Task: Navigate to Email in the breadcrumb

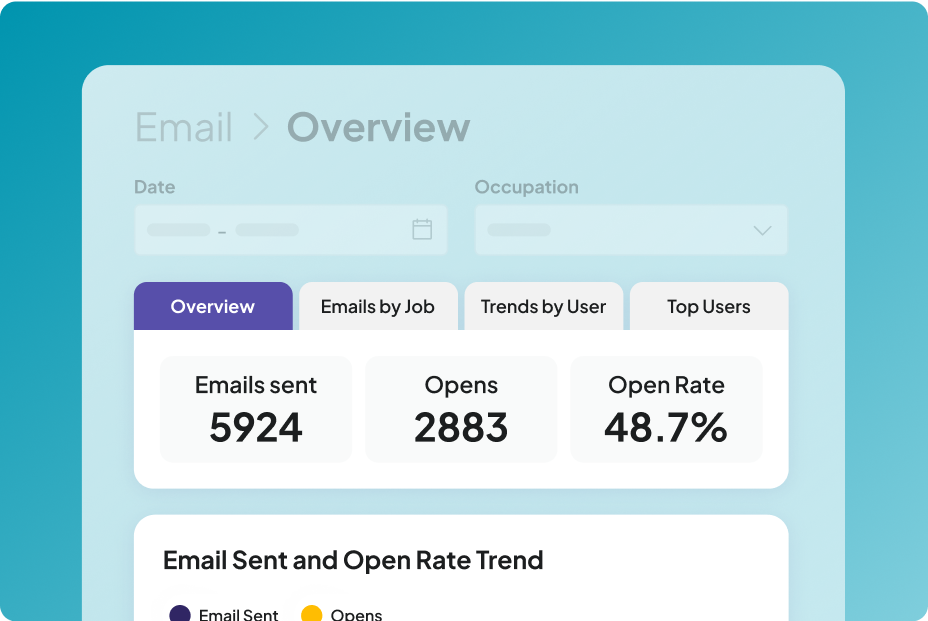Action: pos(184,128)
